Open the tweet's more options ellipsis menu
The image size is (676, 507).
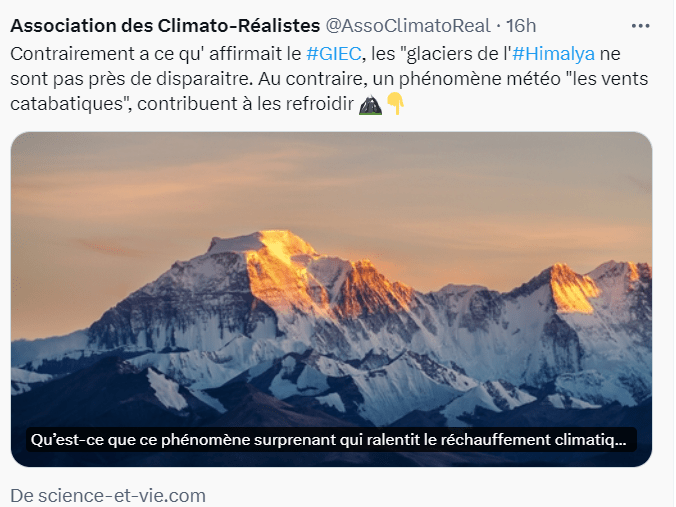tap(641, 25)
